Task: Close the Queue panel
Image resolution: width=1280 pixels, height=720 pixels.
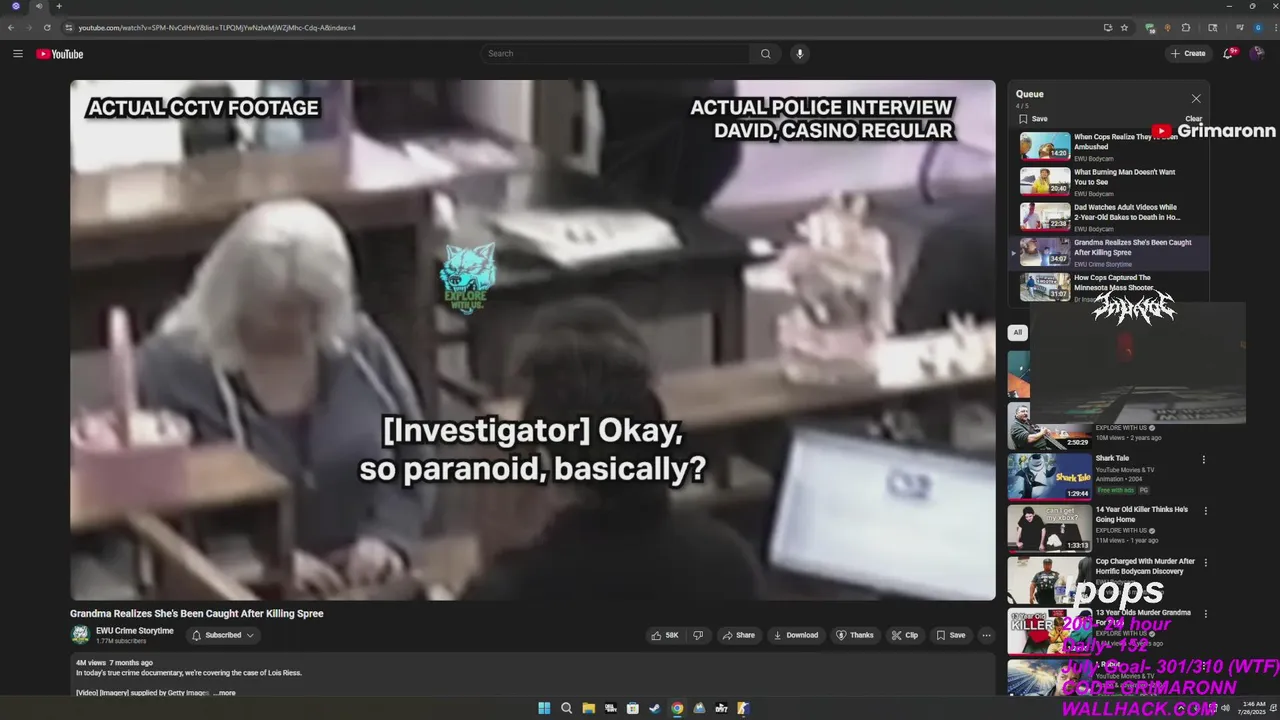Action: point(1196,98)
